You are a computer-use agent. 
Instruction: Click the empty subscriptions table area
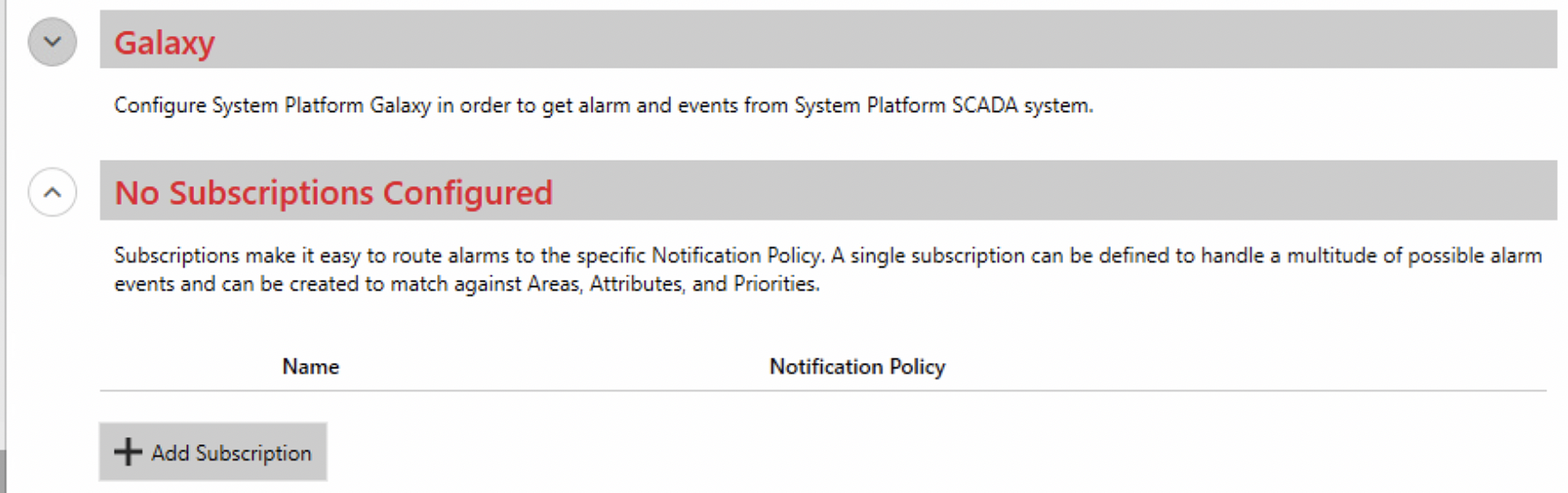(x=823, y=405)
